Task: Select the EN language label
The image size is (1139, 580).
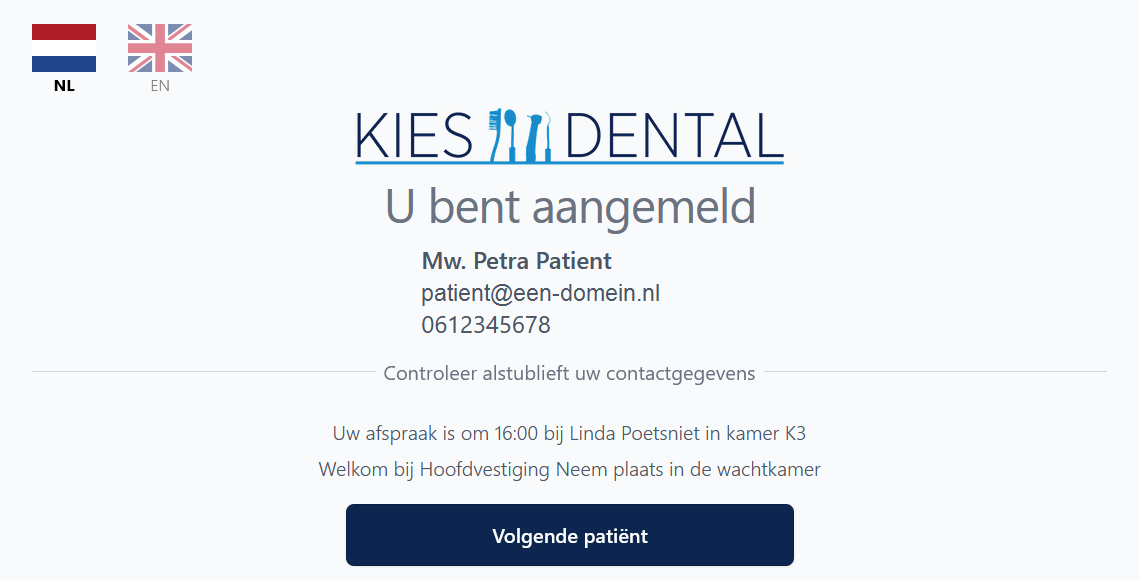Action: coord(160,86)
